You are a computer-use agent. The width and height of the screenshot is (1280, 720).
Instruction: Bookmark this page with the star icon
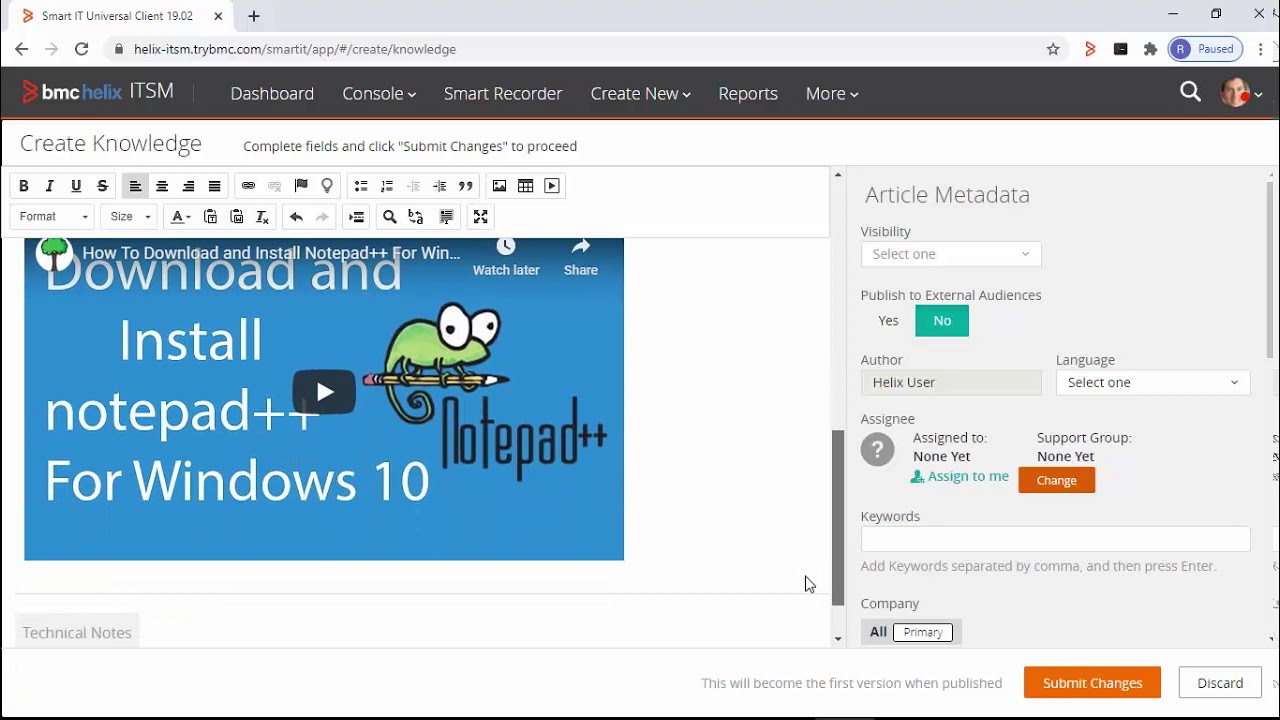click(x=1053, y=49)
